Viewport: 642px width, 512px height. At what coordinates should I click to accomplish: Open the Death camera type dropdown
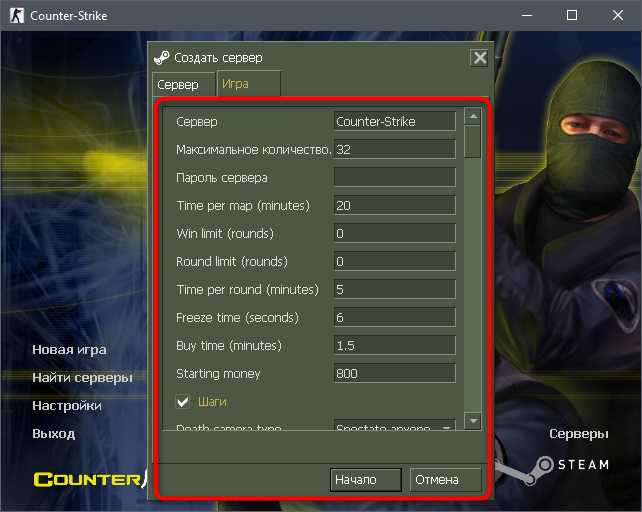tap(395, 425)
